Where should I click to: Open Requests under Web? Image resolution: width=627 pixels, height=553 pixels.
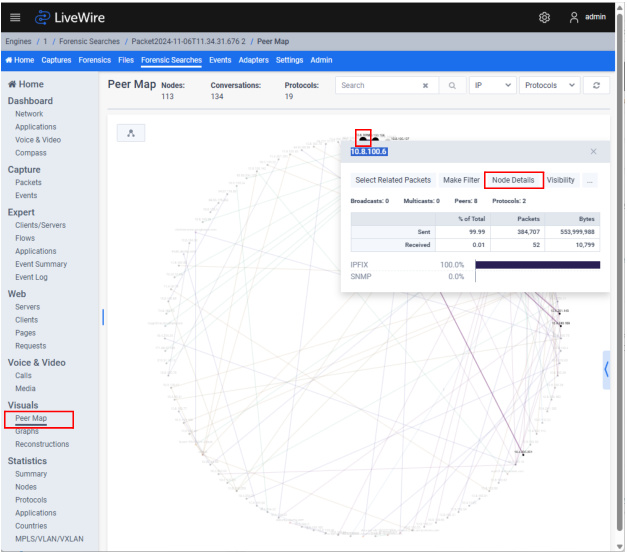tap(30, 346)
